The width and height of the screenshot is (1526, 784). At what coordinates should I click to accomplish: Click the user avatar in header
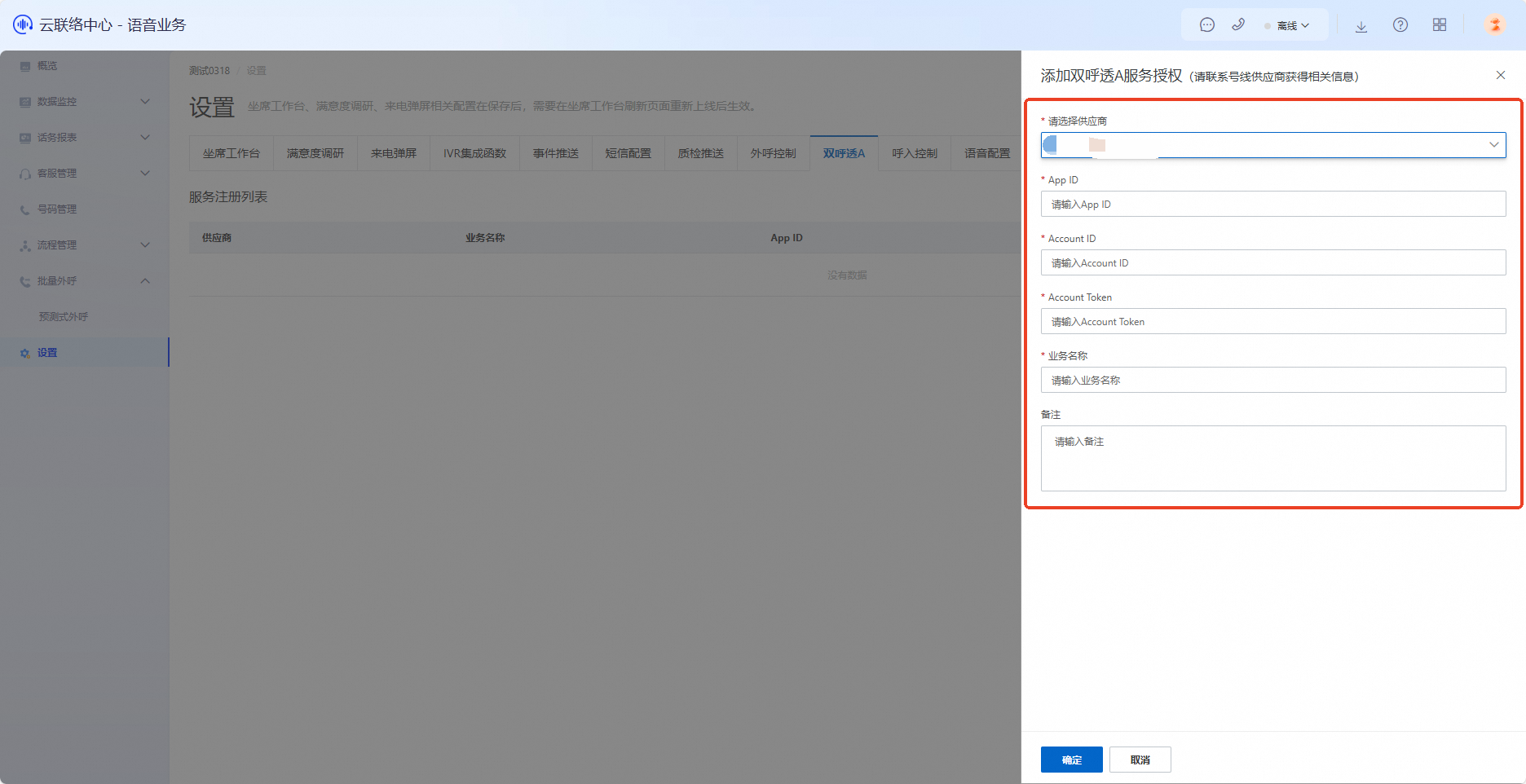(x=1495, y=25)
